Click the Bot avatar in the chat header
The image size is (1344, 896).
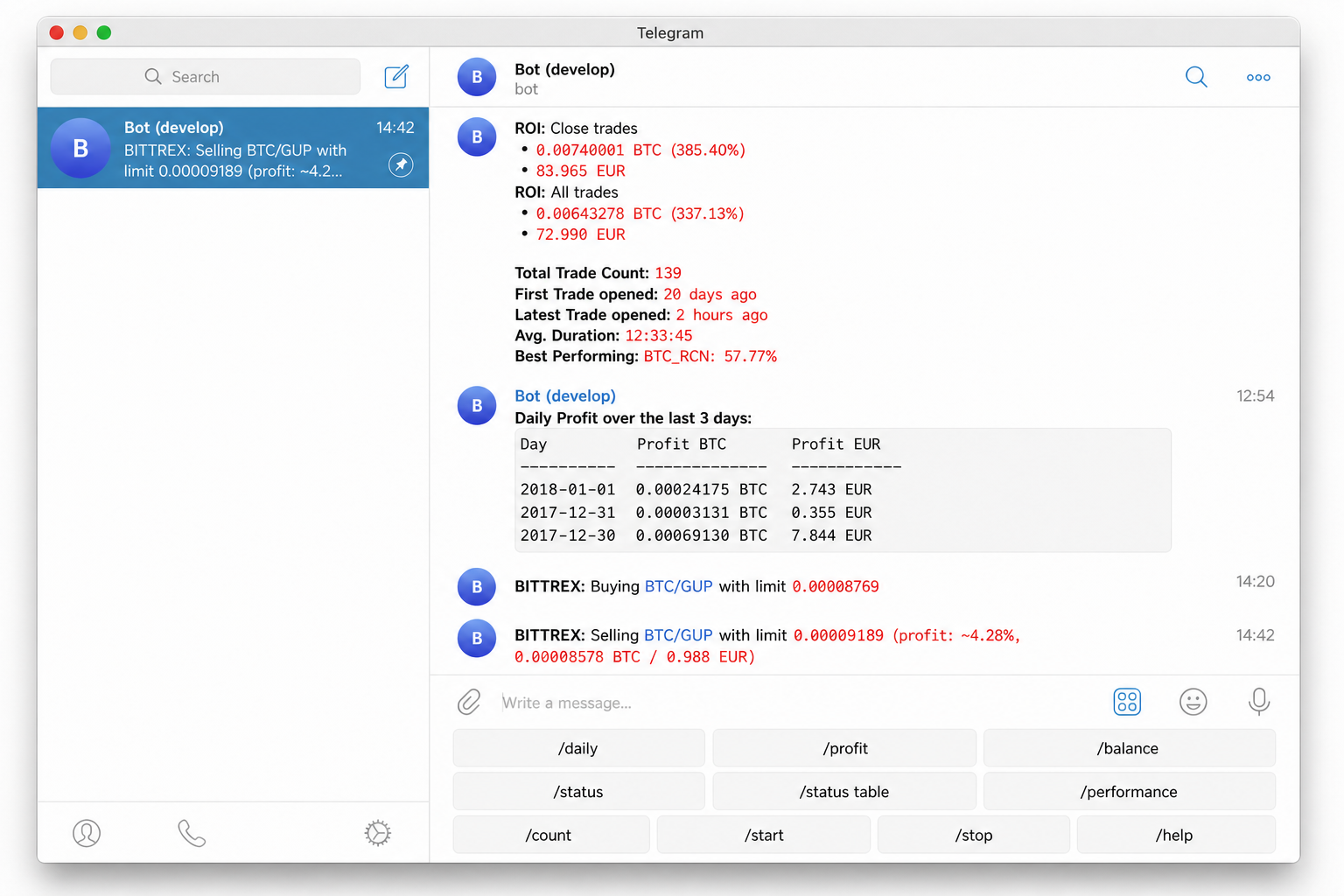tap(477, 77)
